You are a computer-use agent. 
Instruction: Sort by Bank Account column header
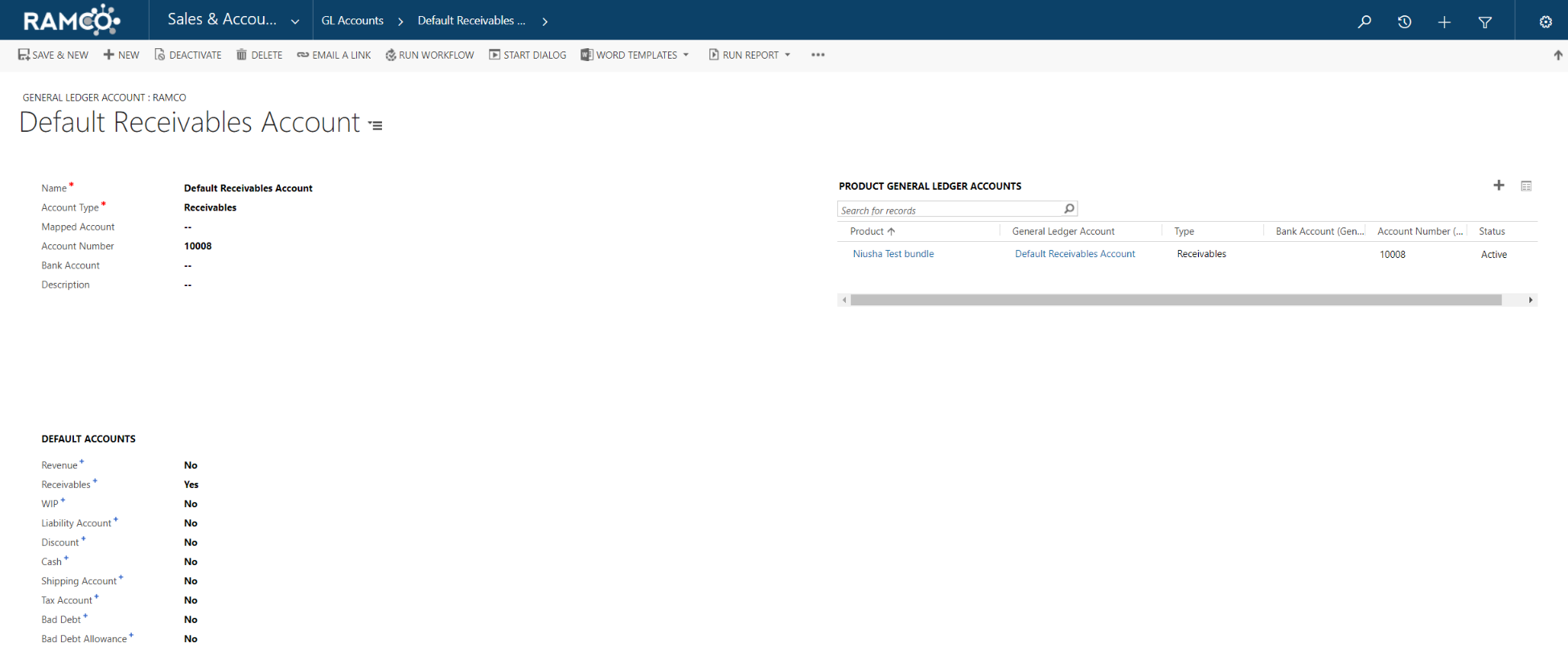coord(1320,231)
